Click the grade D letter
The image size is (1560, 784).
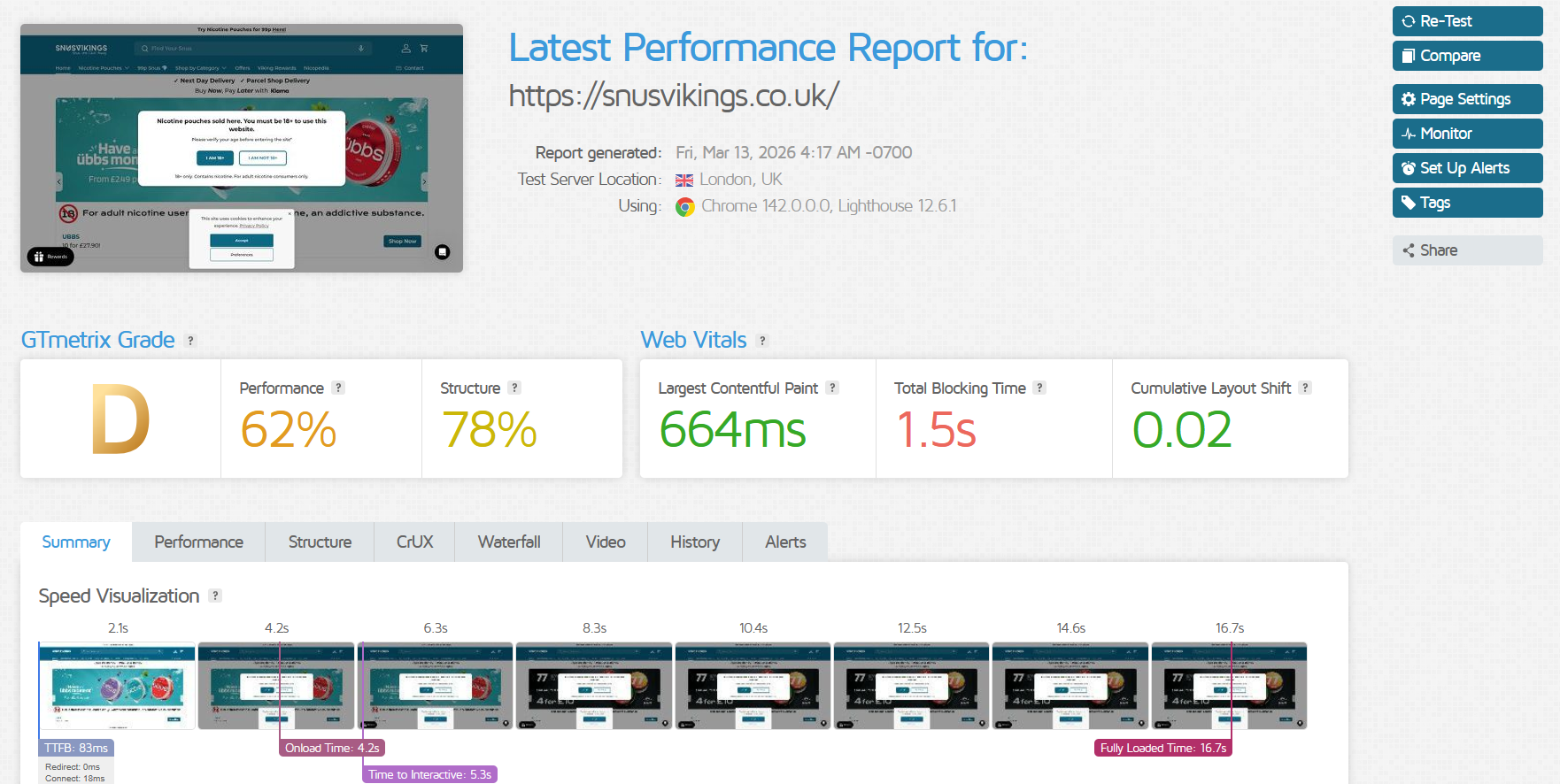(x=120, y=419)
